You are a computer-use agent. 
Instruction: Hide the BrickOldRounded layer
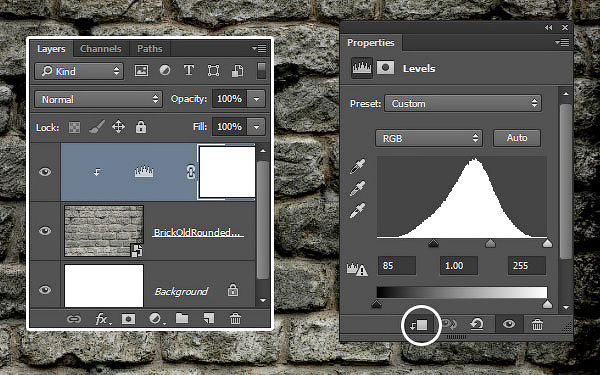pyautogui.click(x=45, y=231)
